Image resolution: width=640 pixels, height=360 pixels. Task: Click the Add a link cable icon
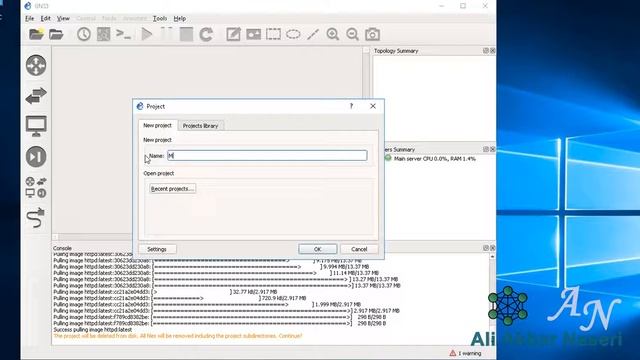tap(36, 218)
